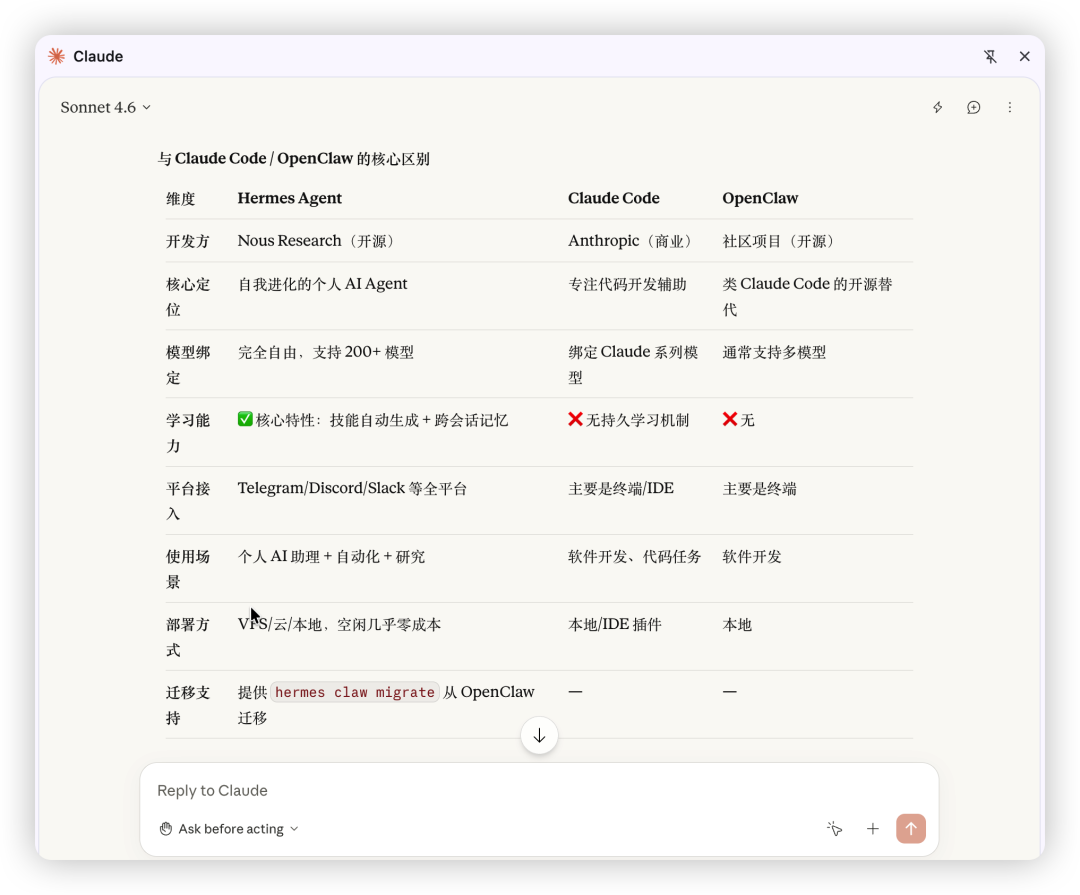Select the Hermes Agent column header
The height and width of the screenshot is (895, 1080).
290,198
